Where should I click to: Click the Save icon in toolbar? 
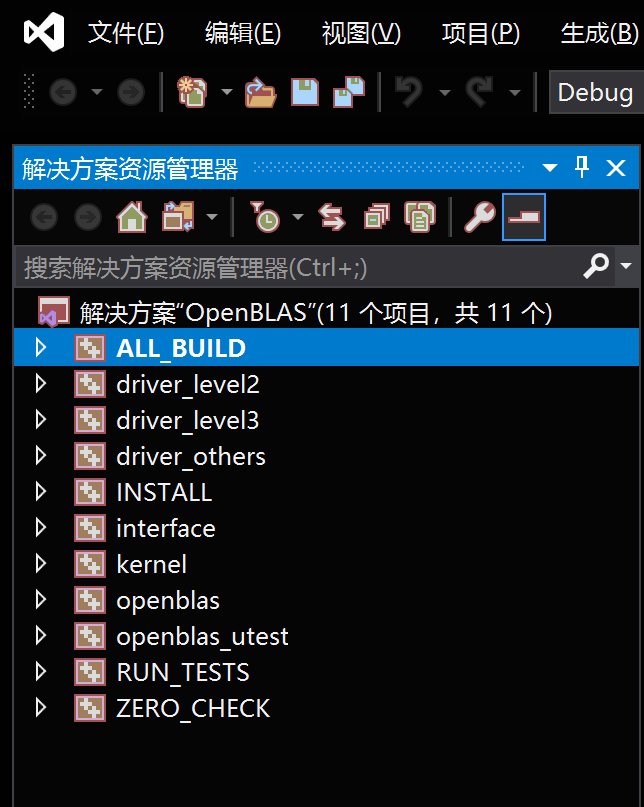[305, 92]
